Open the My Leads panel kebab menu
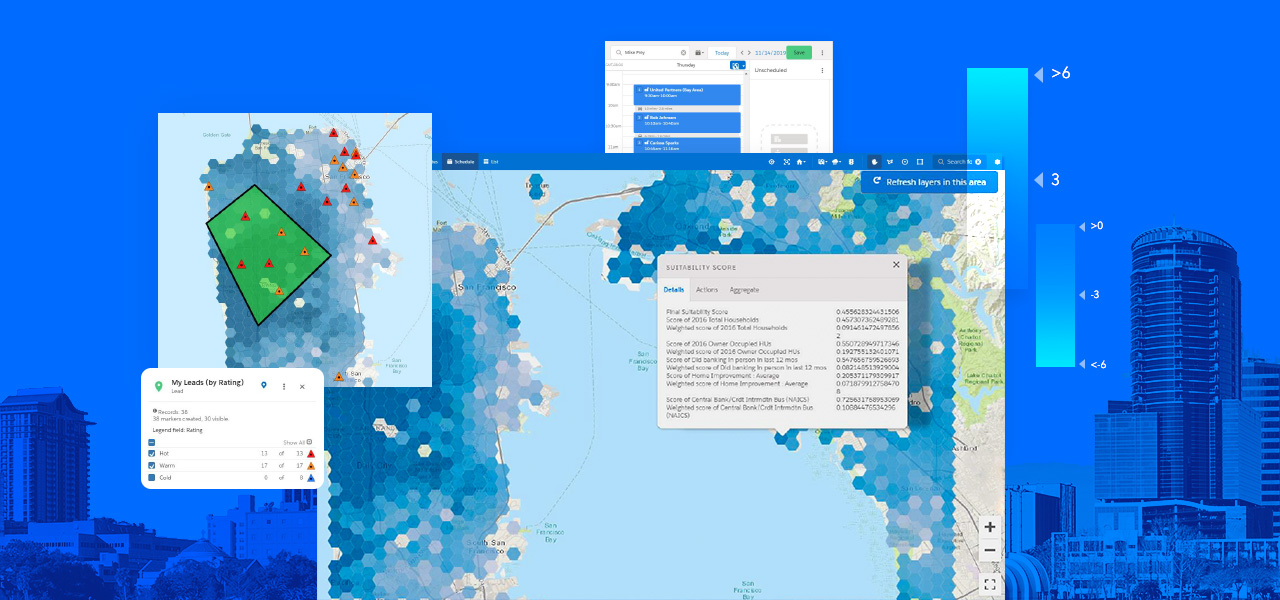 (x=284, y=386)
